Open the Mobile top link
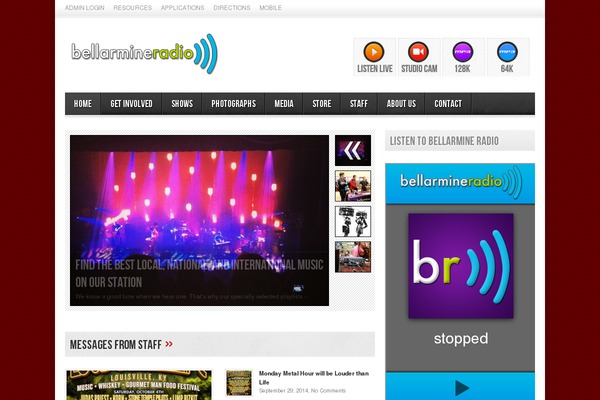Screen dimensions: 600x400 point(271,8)
